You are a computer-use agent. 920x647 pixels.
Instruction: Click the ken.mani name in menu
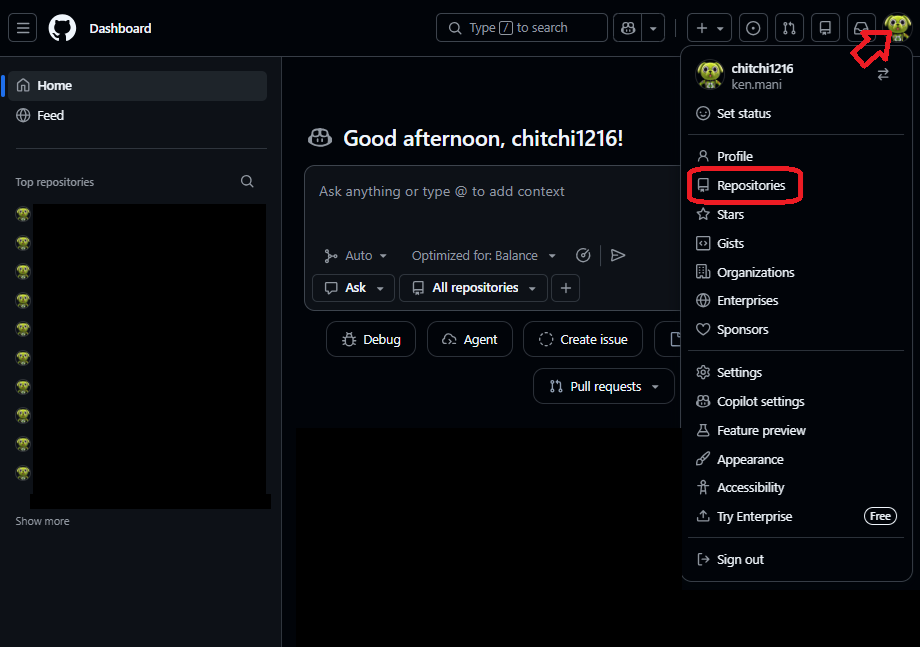(756, 84)
